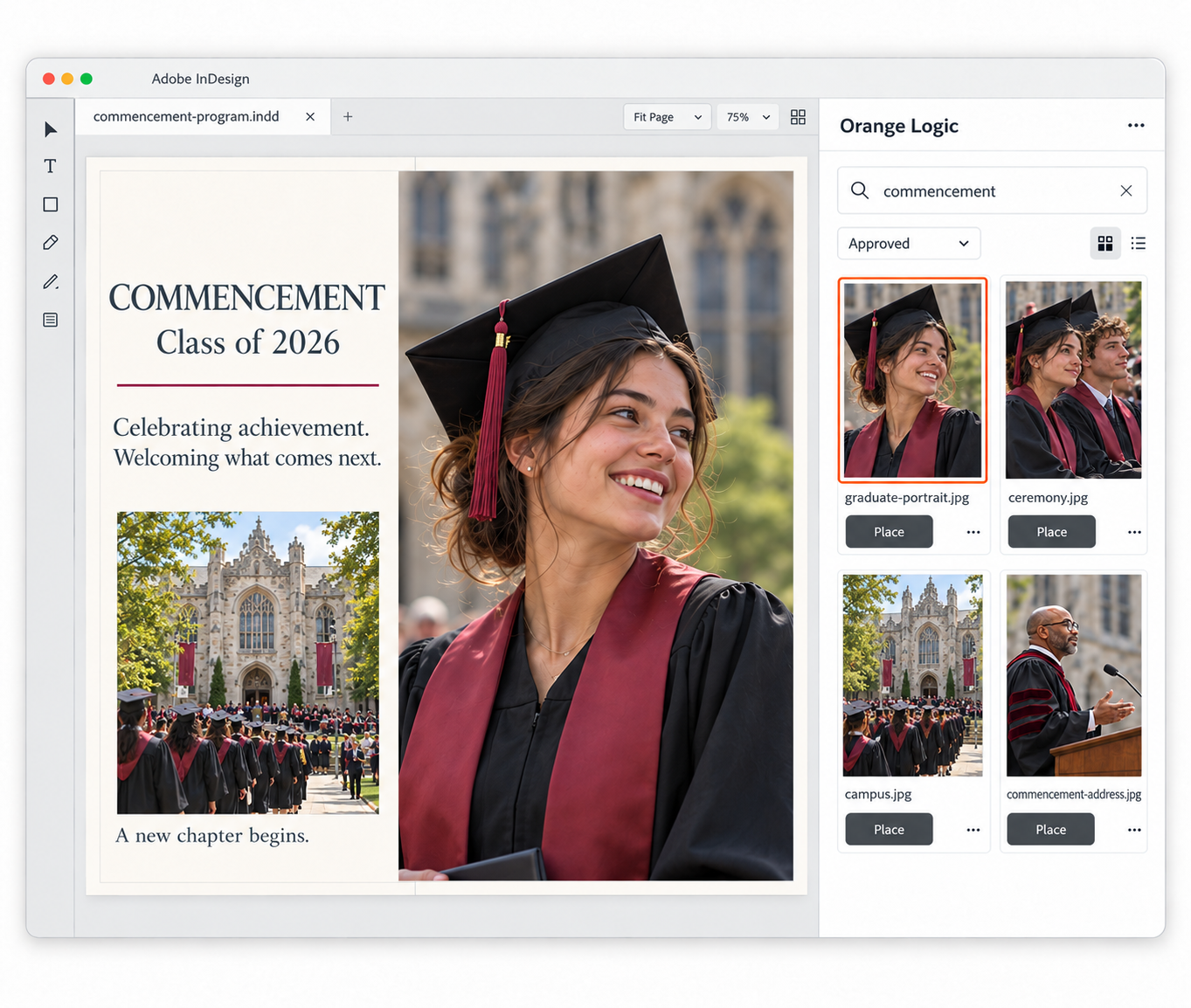Click the 'Class of 2026' text
Image resolution: width=1191 pixels, height=1008 pixels.
point(248,342)
